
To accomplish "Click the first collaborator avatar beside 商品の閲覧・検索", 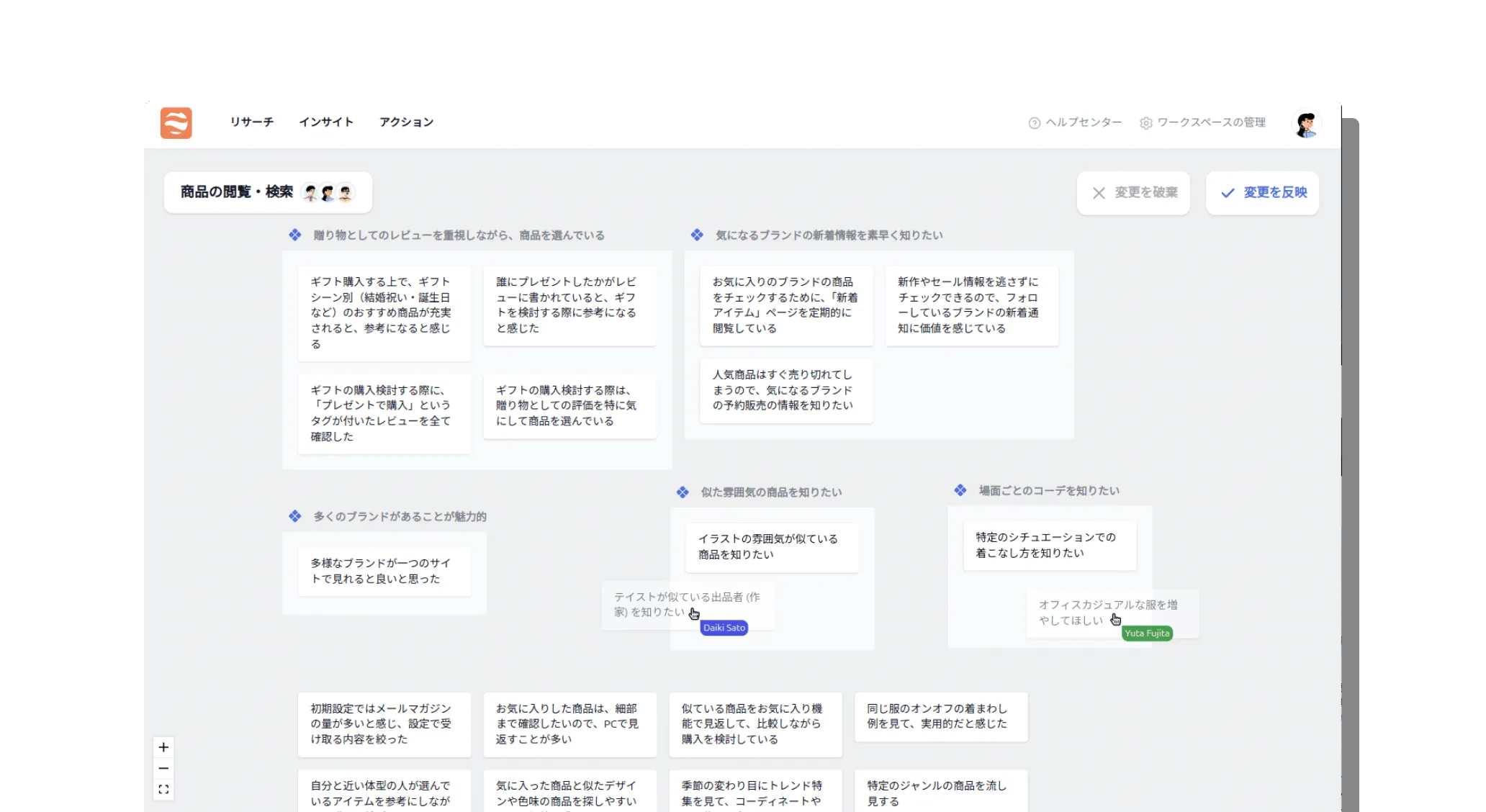I will tap(311, 193).
